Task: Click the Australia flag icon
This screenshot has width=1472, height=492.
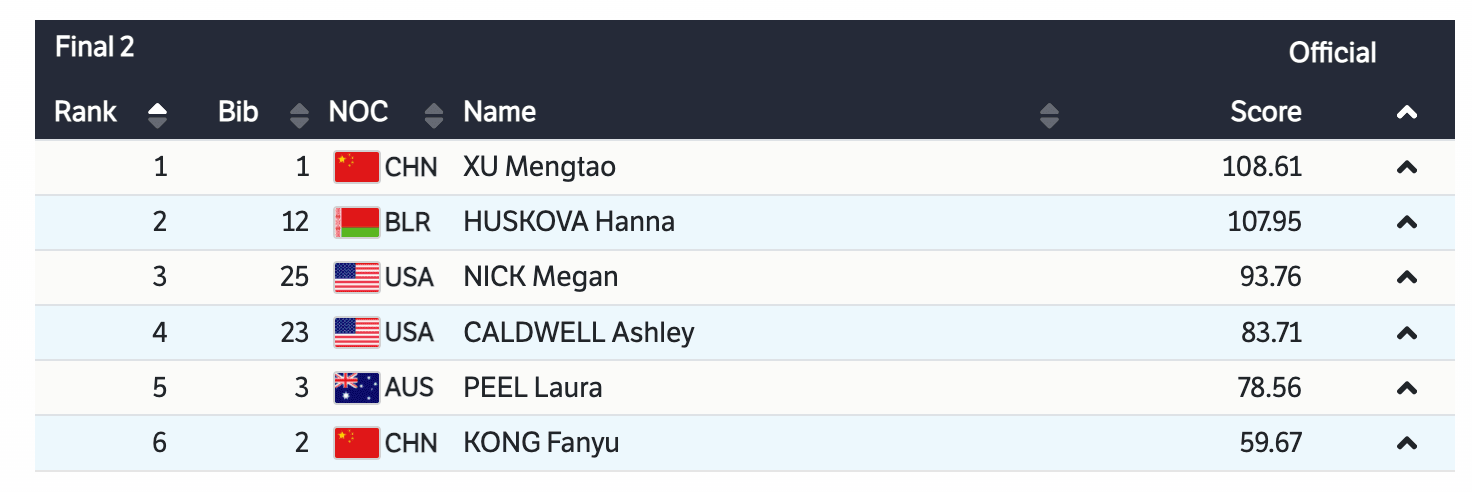Action: pyautogui.click(x=356, y=387)
